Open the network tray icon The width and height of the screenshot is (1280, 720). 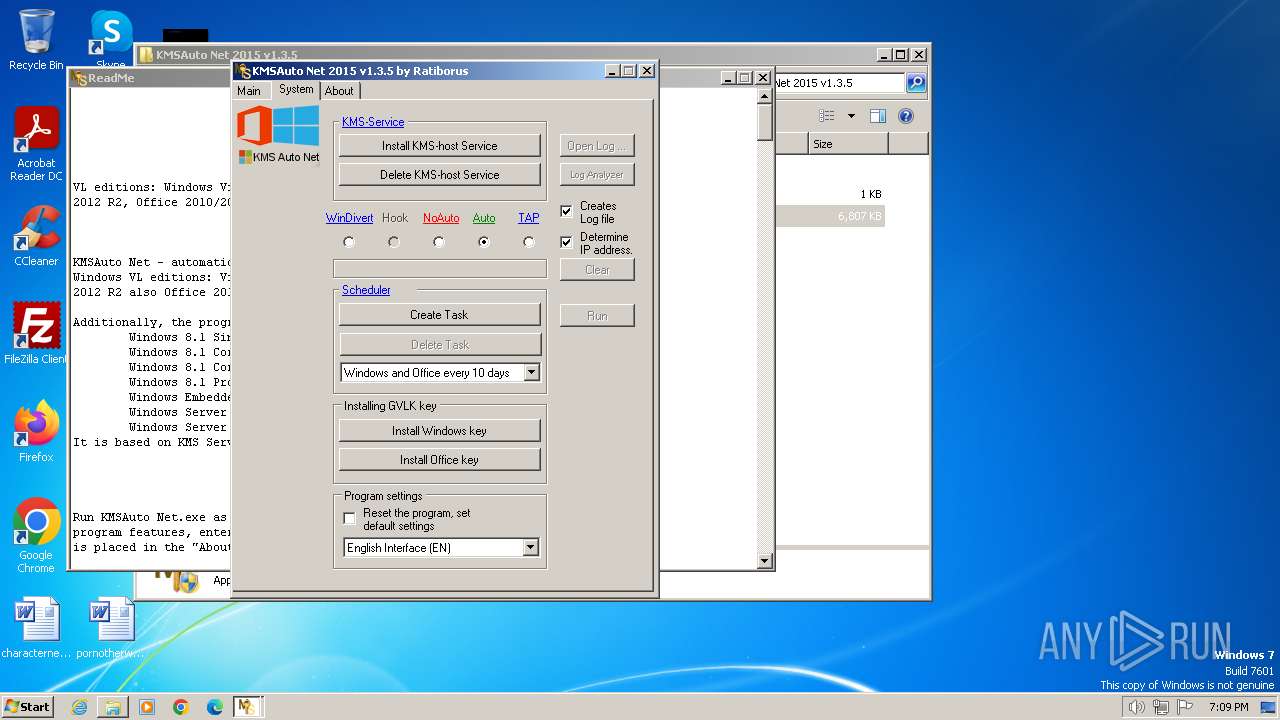pos(1161,707)
